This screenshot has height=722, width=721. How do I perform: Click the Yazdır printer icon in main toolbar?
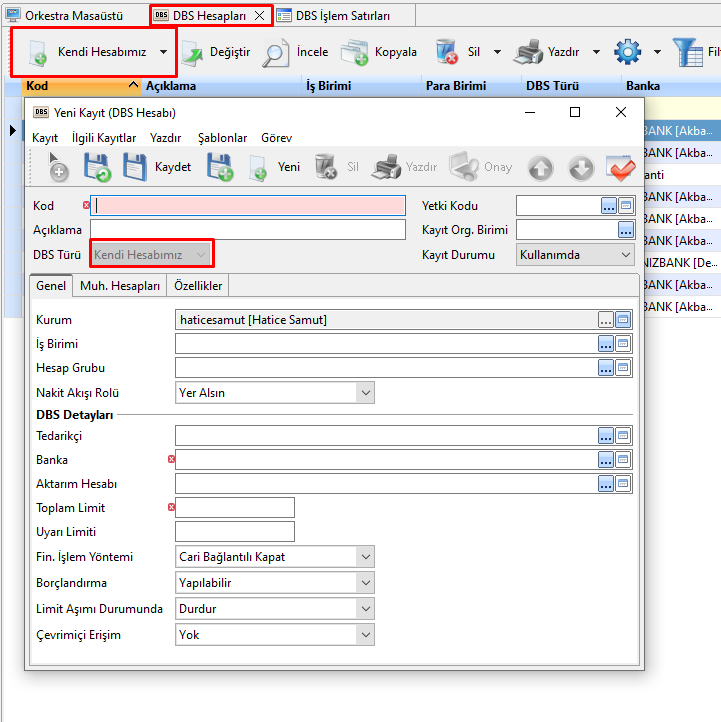tap(528, 52)
